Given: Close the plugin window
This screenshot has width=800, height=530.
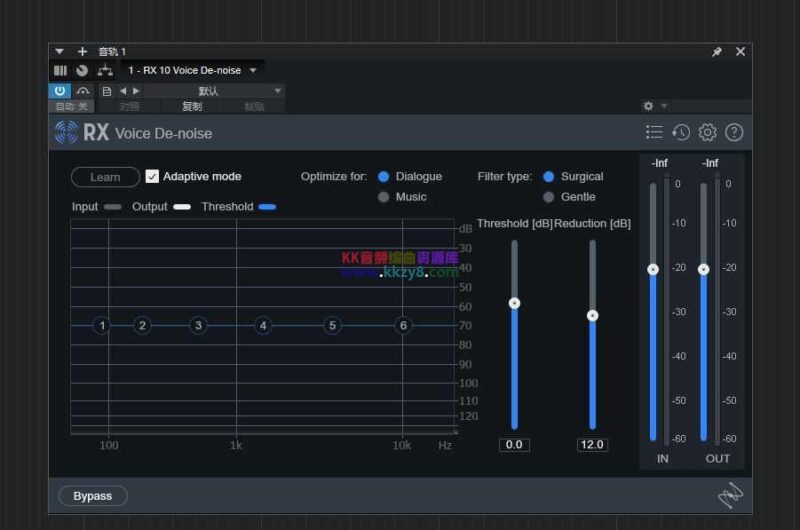Looking at the screenshot, I should pyautogui.click(x=740, y=52).
